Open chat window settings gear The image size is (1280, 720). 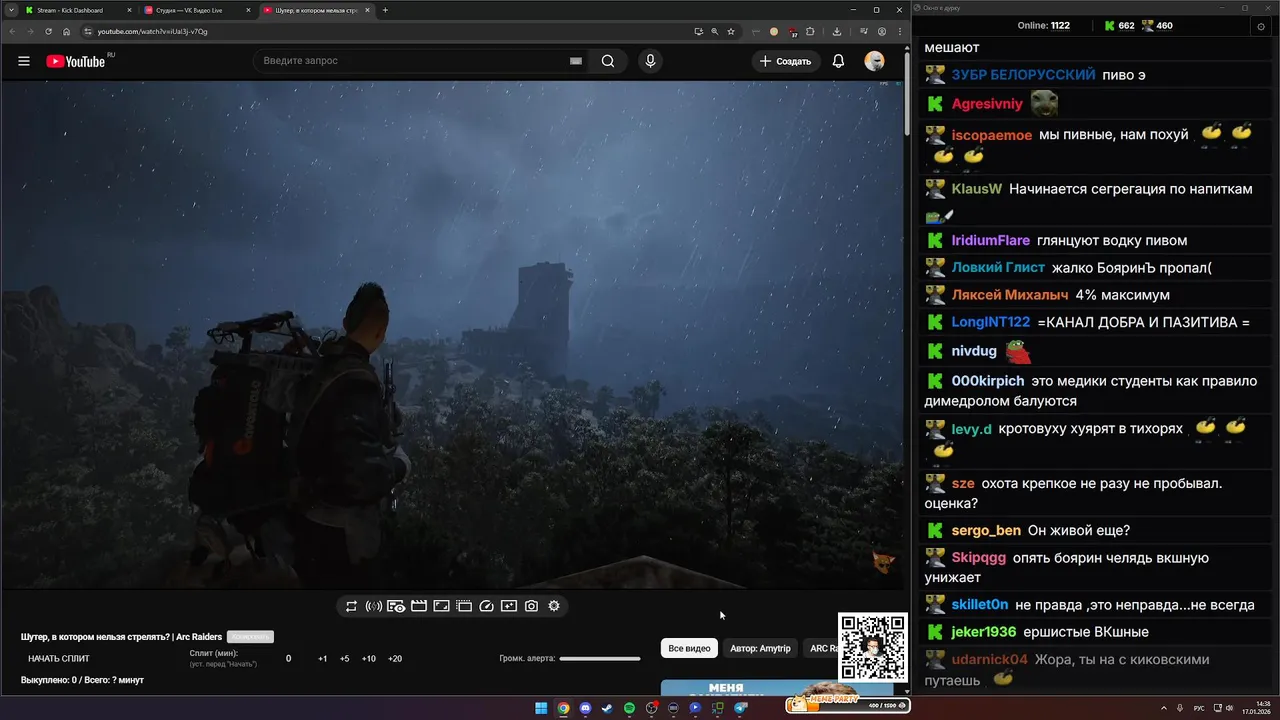pos(1260,27)
